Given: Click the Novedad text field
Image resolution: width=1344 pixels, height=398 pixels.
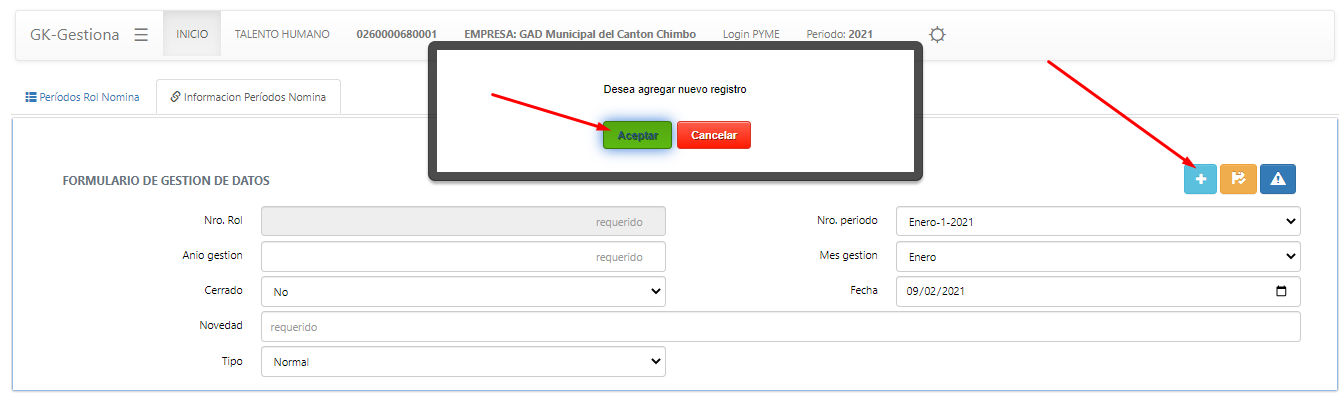Looking at the screenshot, I should tap(781, 327).
